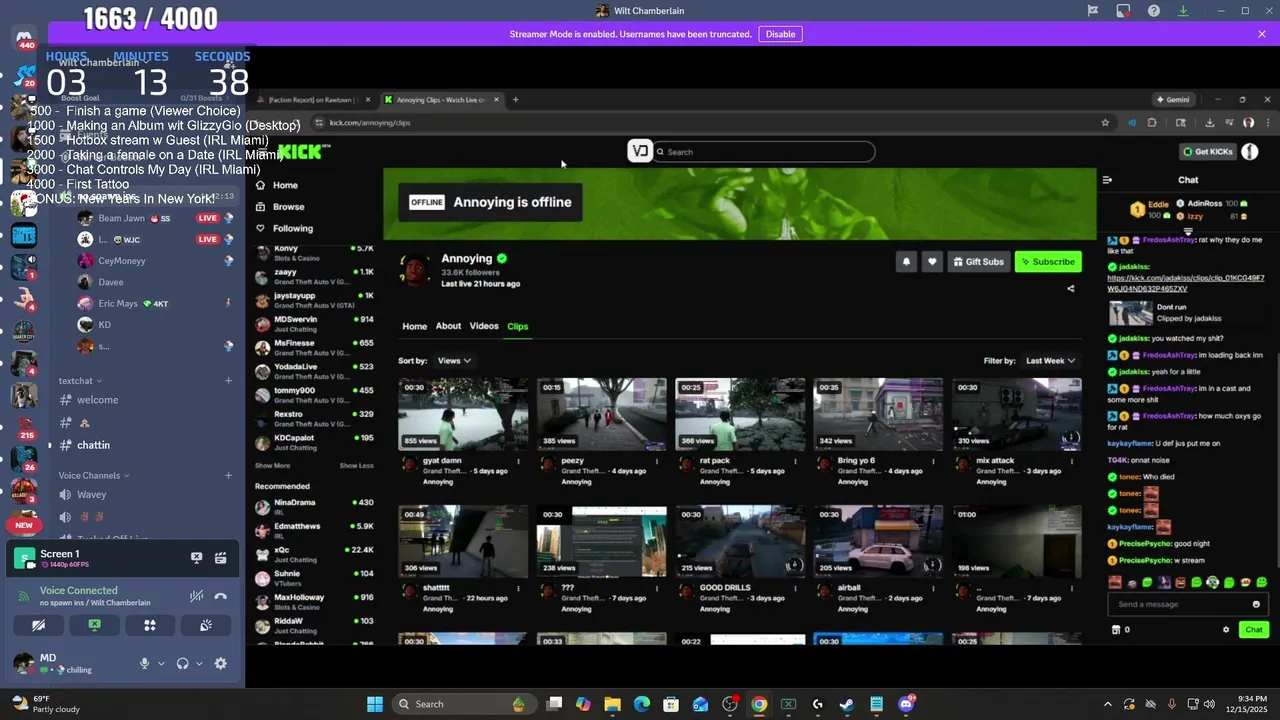
Task: Toggle noise suppression icon beside Voice Connected
Action: [x=197, y=596]
